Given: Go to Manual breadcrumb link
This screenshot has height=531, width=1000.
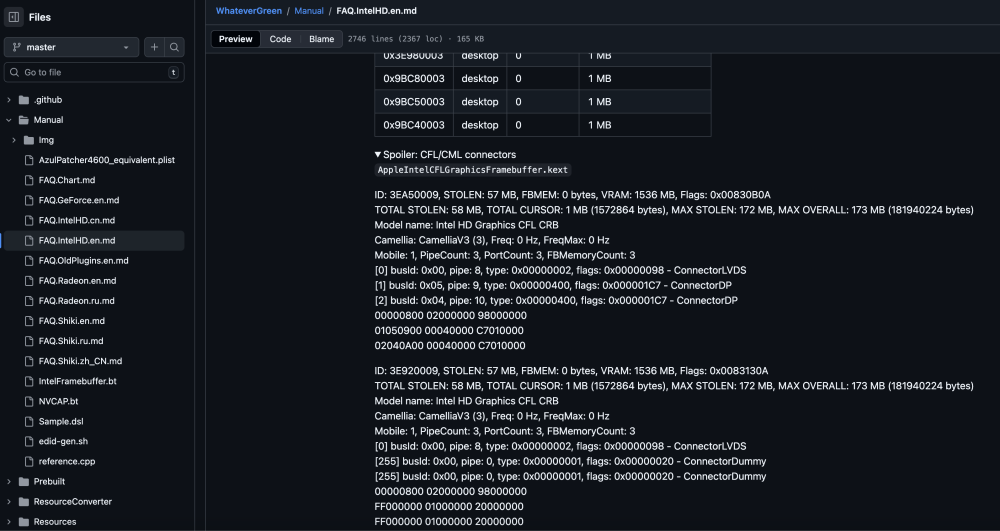Looking at the screenshot, I should click(309, 11).
